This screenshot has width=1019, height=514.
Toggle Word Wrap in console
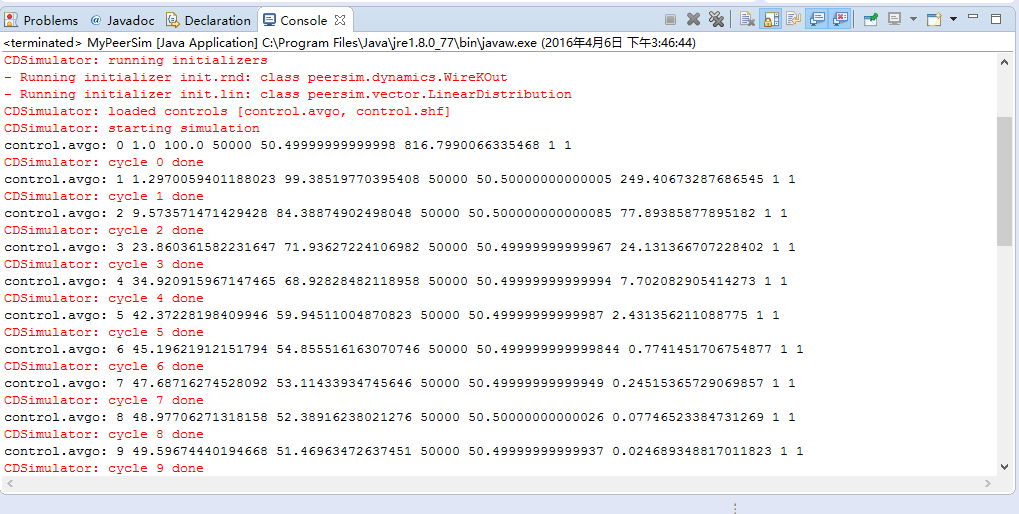[793, 20]
